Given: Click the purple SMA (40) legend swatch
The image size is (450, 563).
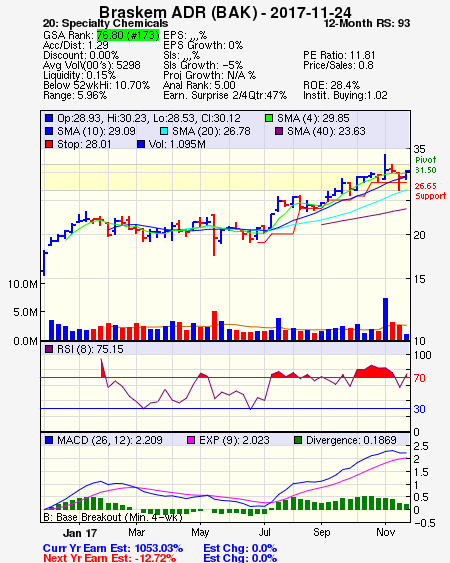Looking at the screenshot, I should pos(279,131).
